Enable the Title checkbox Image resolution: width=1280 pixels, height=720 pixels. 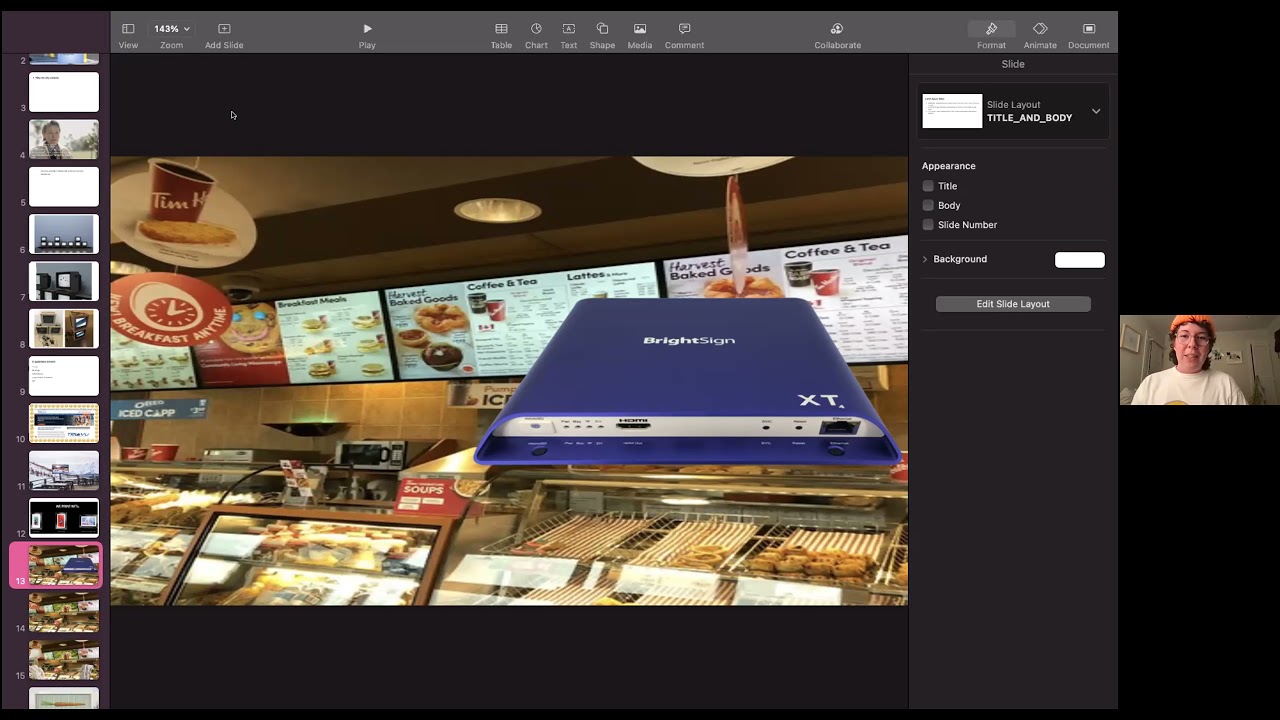928,186
